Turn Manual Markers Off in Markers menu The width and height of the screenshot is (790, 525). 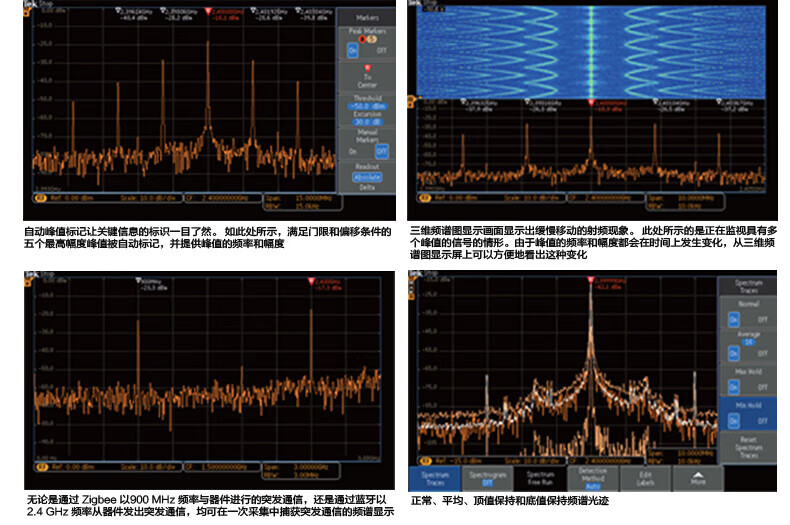click(381, 151)
